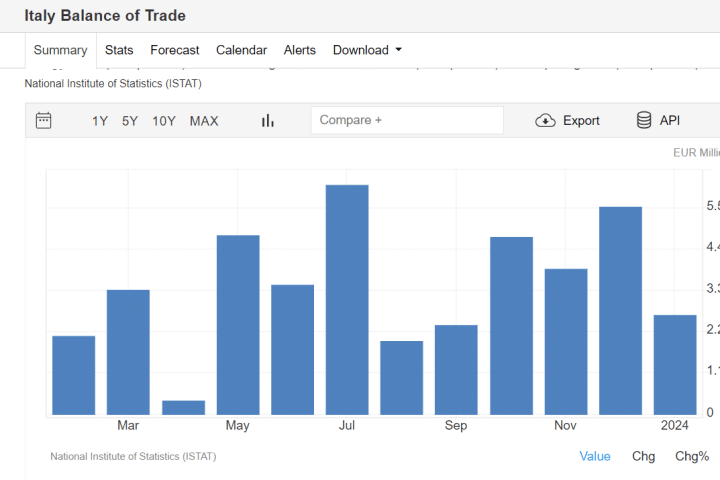
Task: Open the calendar date picker icon
Action: click(43, 121)
